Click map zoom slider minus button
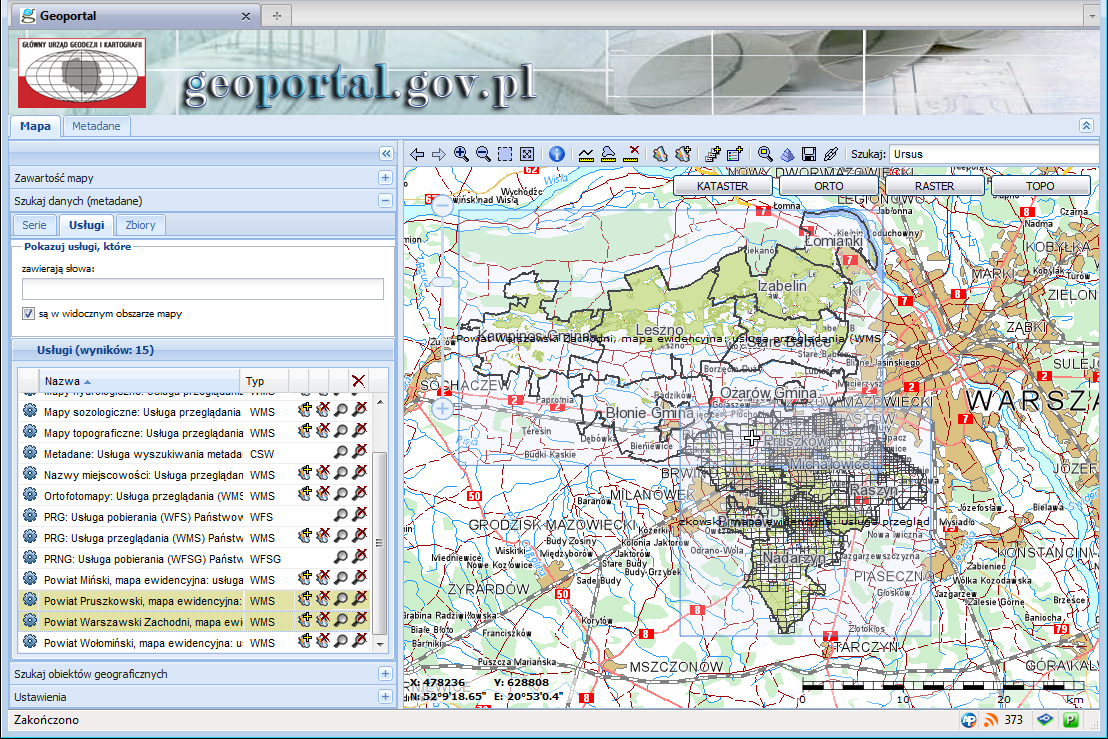The width and height of the screenshot is (1108, 739). (442, 206)
